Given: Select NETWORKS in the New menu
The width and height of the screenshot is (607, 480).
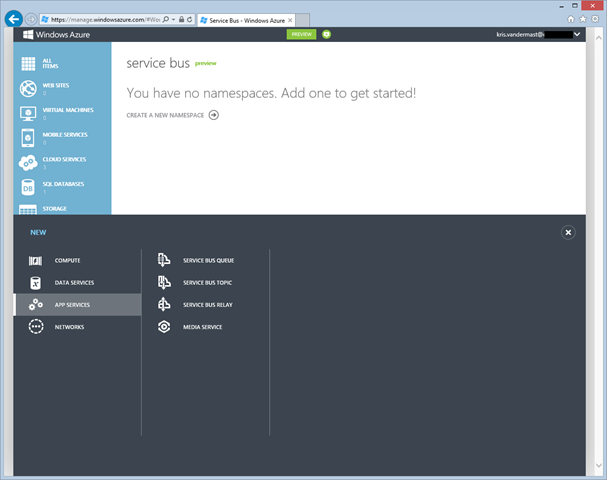Looking at the screenshot, I should pos(69,327).
